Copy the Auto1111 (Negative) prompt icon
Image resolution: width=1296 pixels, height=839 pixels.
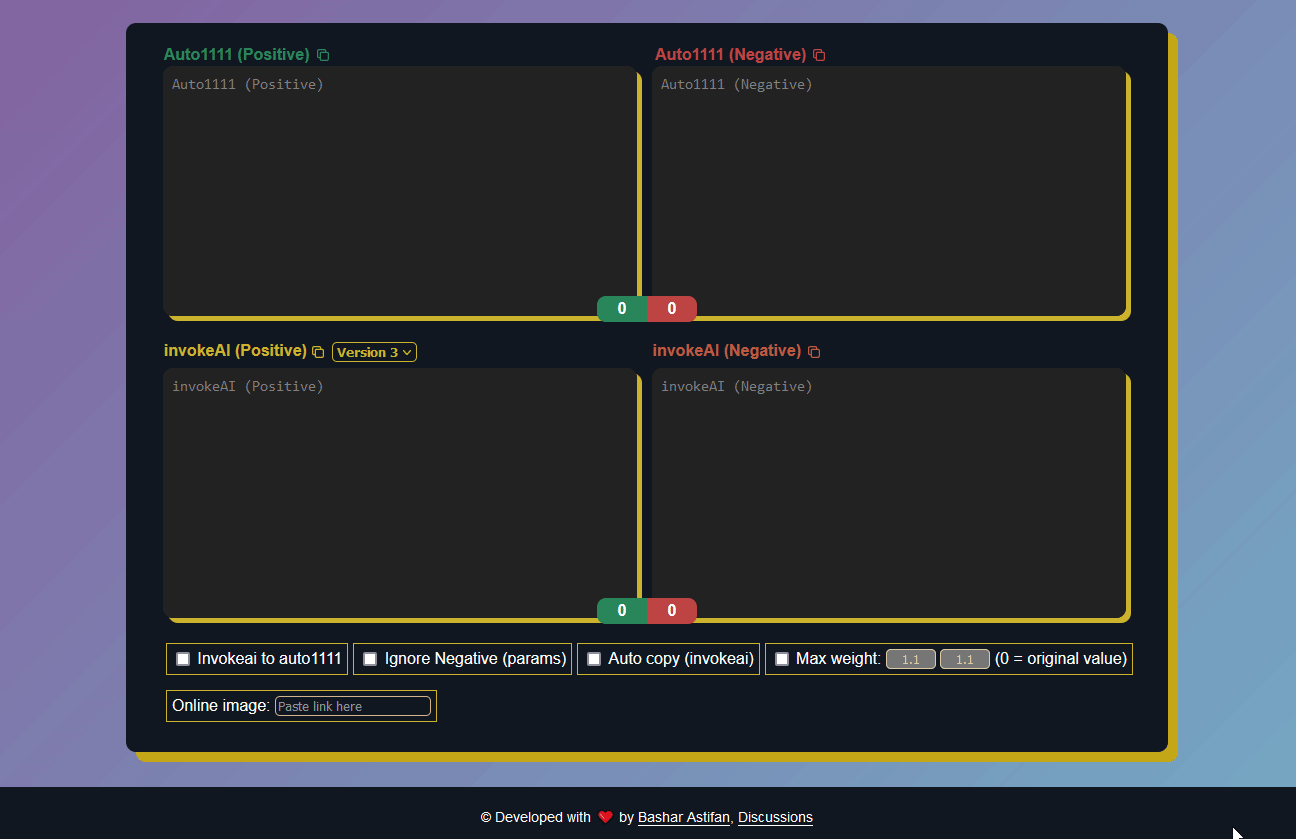[x=819, y=55]
